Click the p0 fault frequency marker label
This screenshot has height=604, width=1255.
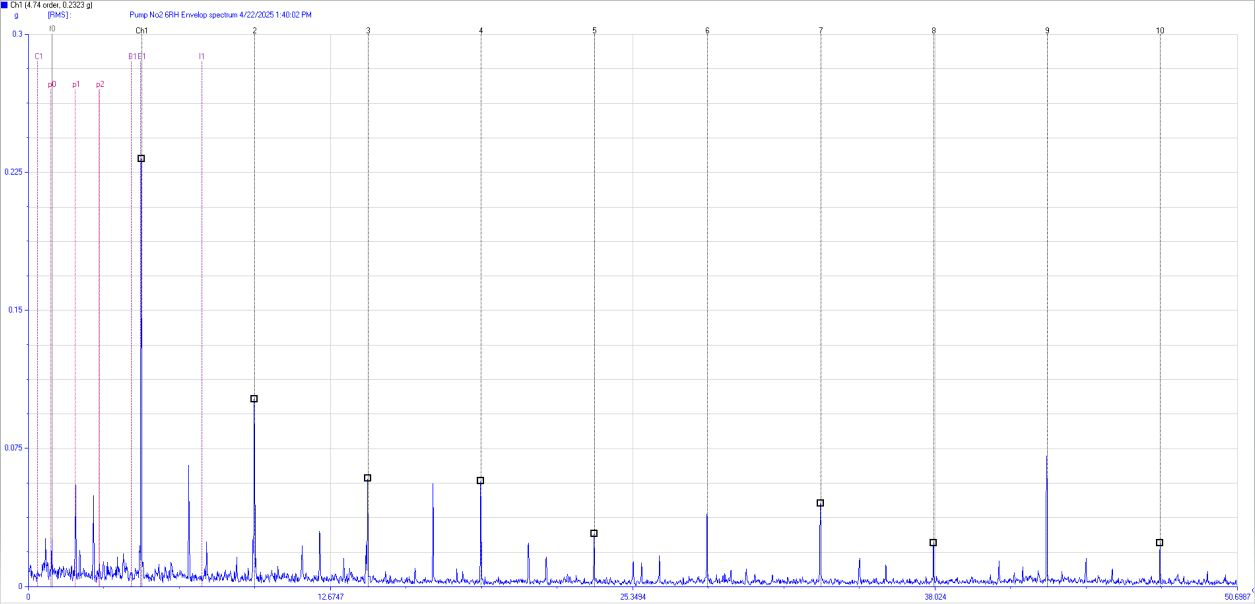(52, 85)
